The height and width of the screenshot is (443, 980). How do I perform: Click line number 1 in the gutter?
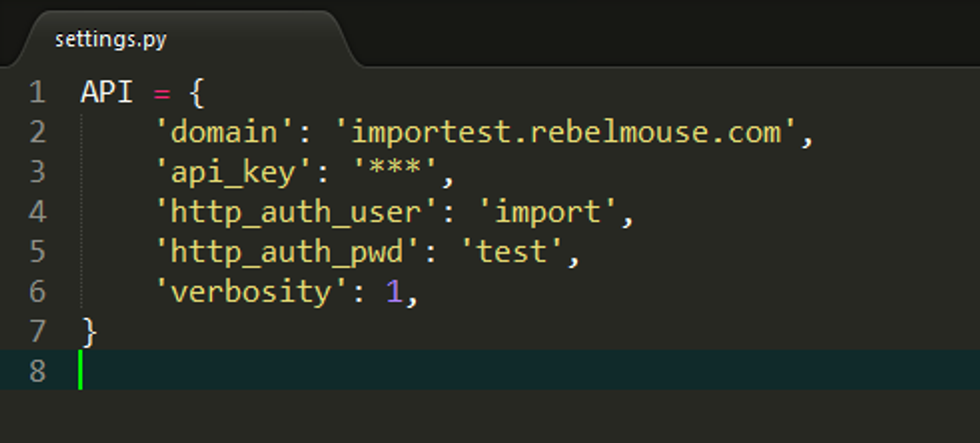click(x=37, y=93)
